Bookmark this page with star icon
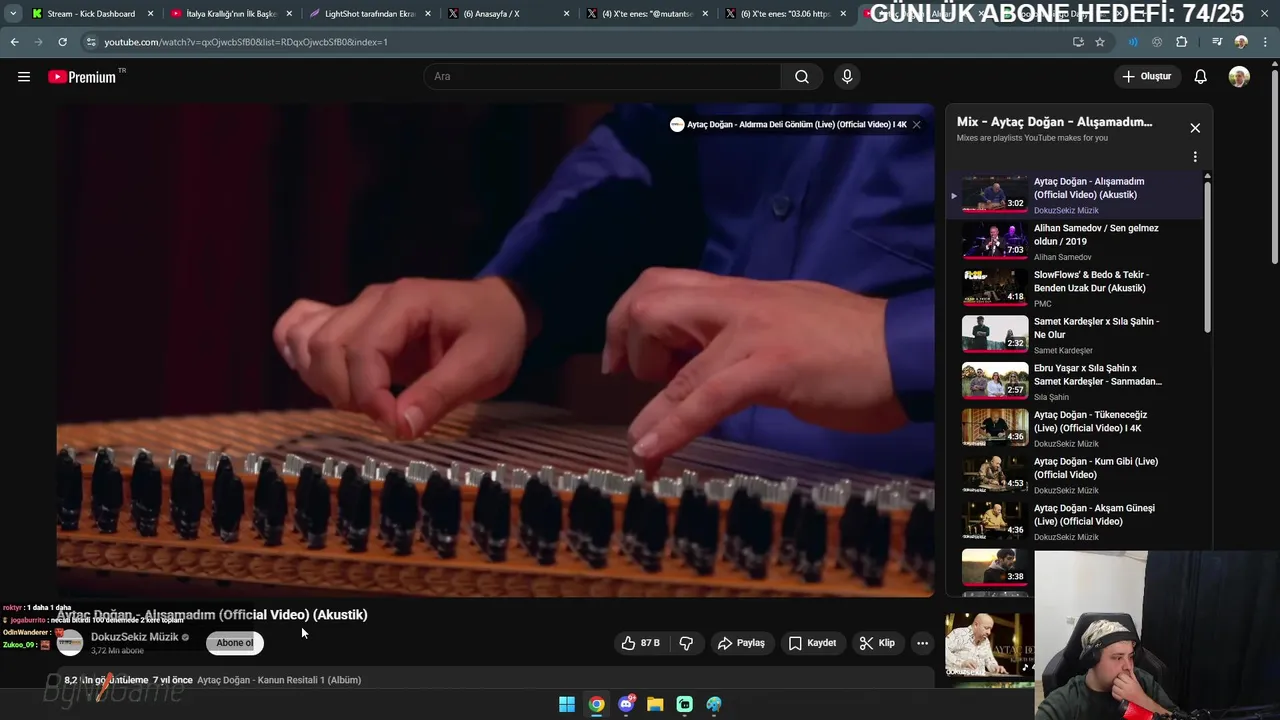1280x720 pixels. [x=1100, y=42]
